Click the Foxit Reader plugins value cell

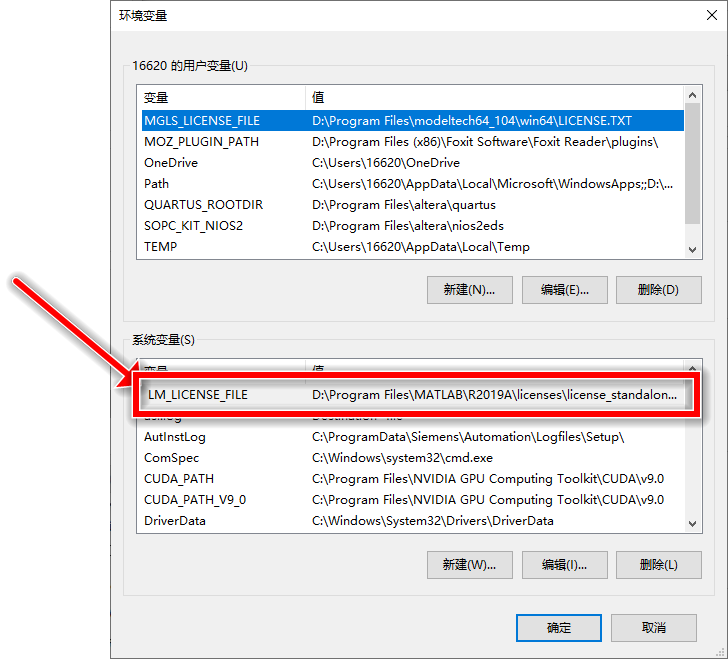coord(485,142)
